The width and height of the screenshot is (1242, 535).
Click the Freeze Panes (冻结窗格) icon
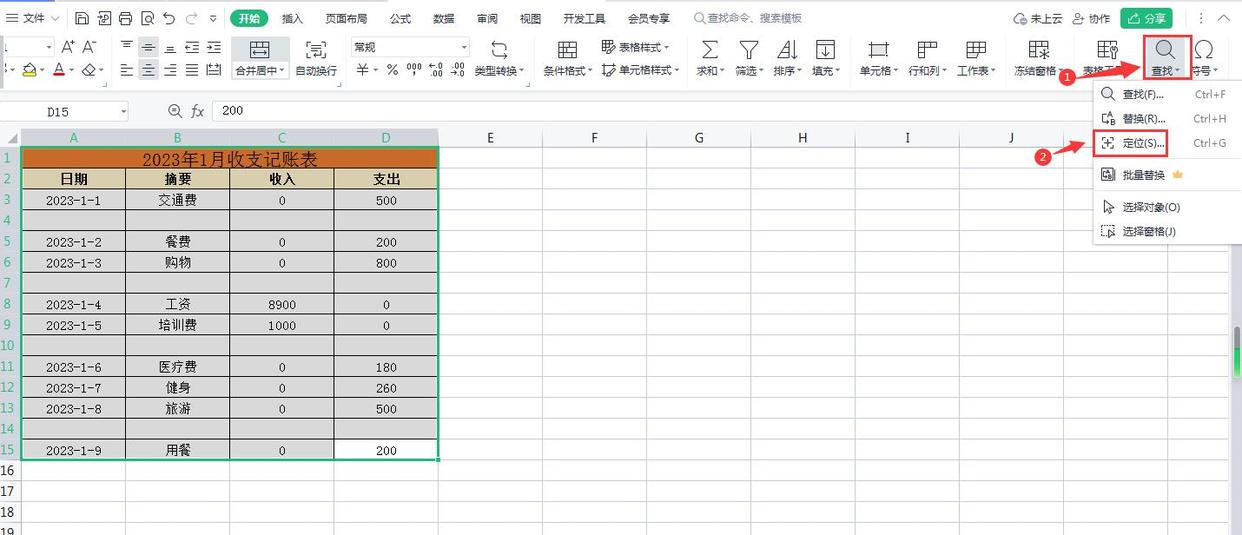tap(1039, 51)
